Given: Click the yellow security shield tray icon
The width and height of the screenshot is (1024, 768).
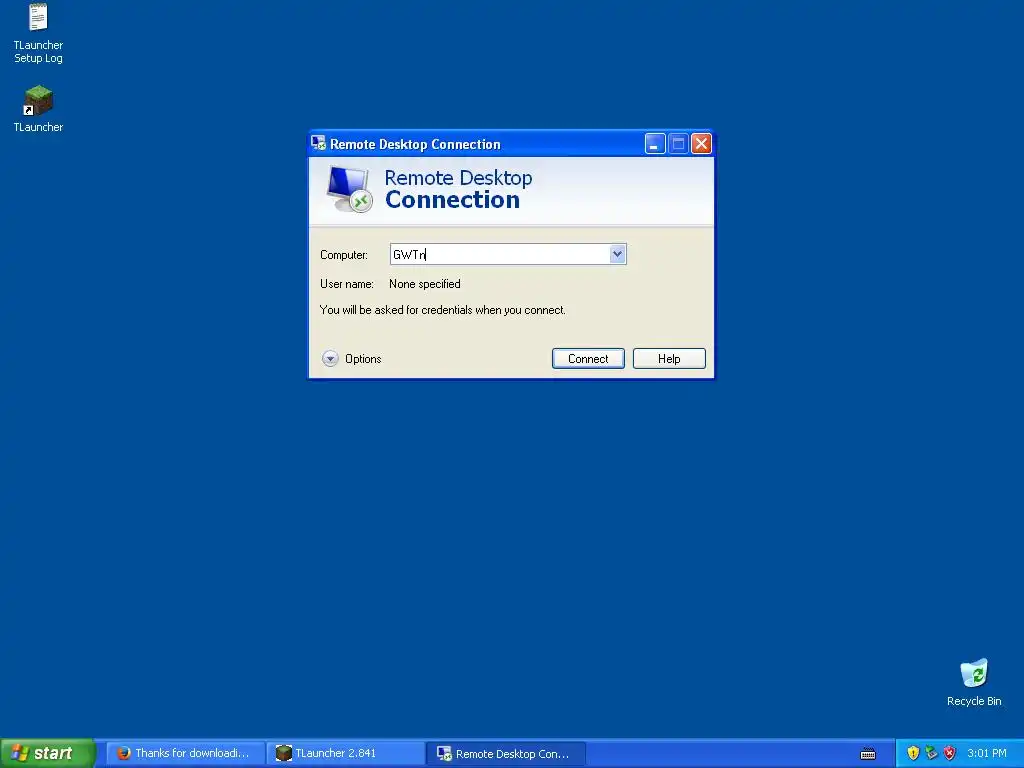Looking at the screenshot, I should tap(913, 753).
